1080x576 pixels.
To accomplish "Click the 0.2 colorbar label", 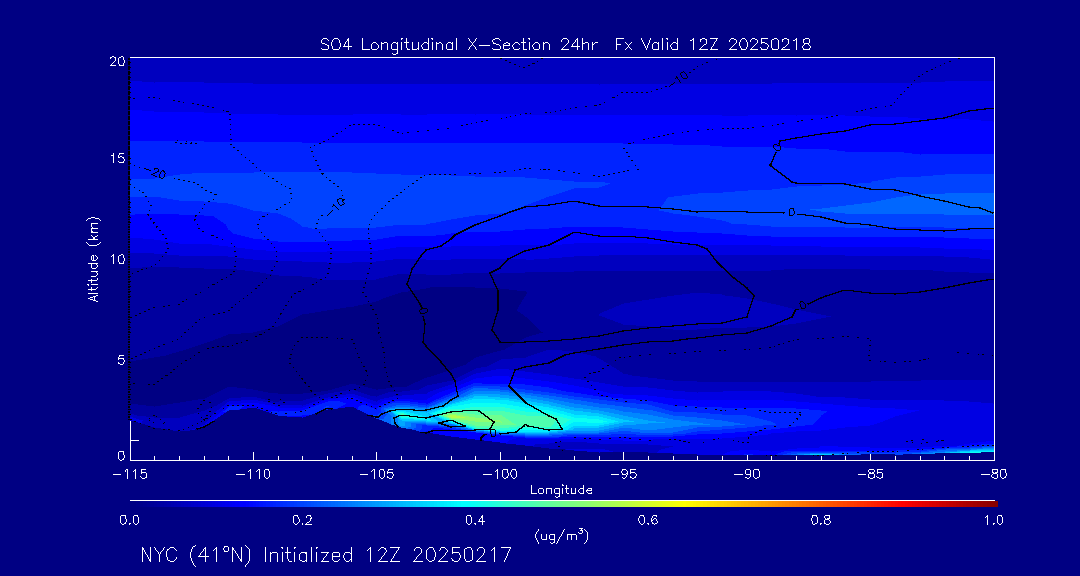I will 302,520.
